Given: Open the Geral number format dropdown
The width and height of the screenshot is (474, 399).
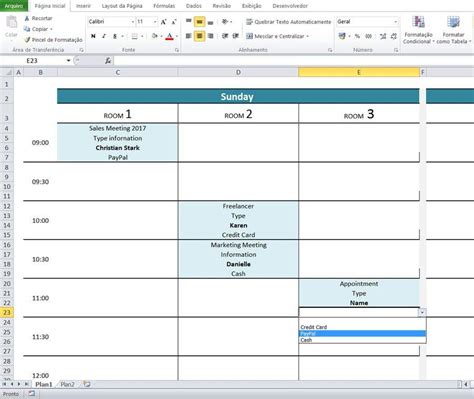Looking at the screenshot, I should click(x=395, y=22).
